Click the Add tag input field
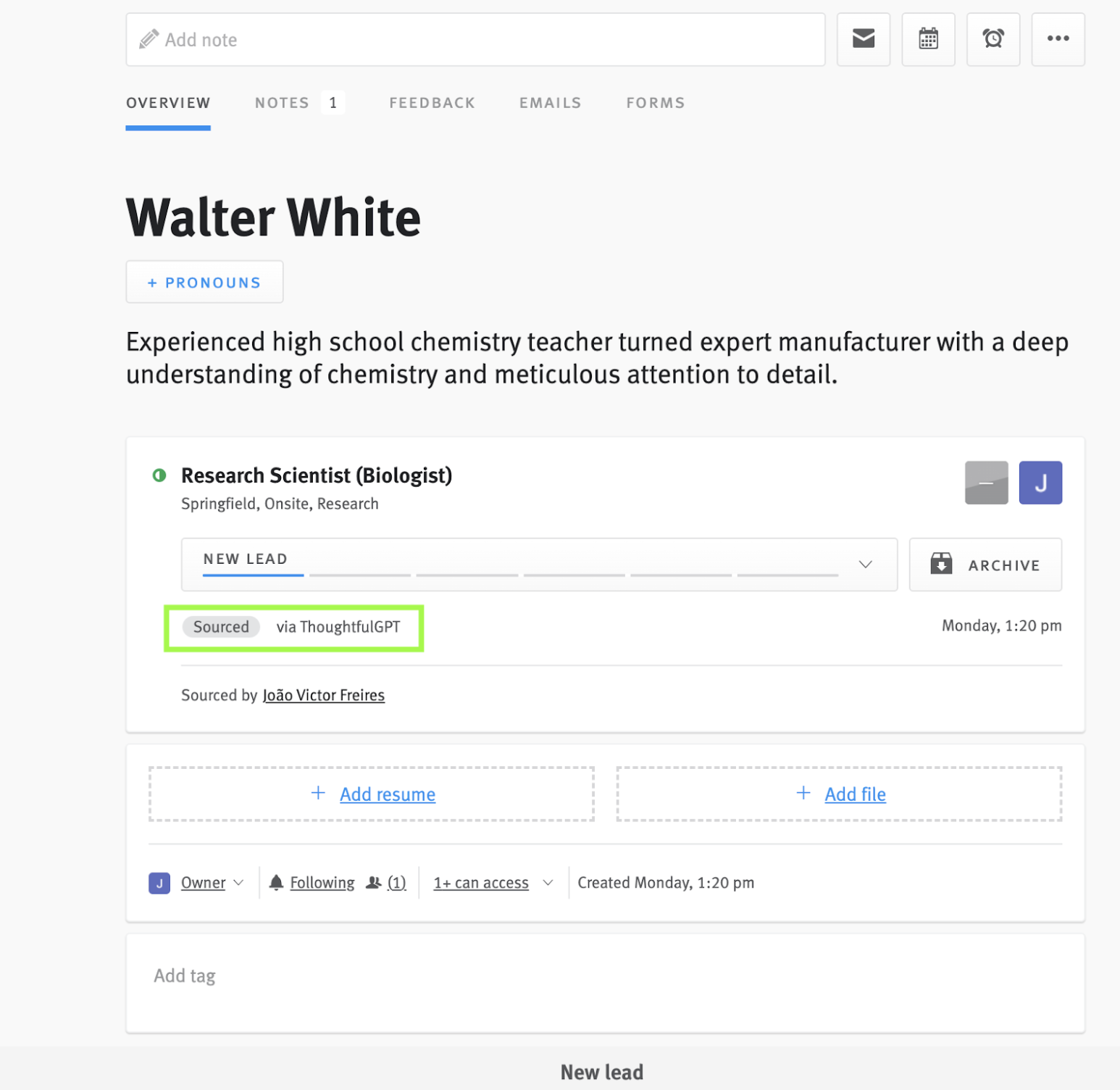The height and width of the screenshot is (1090, 1120). click(605, 983)
